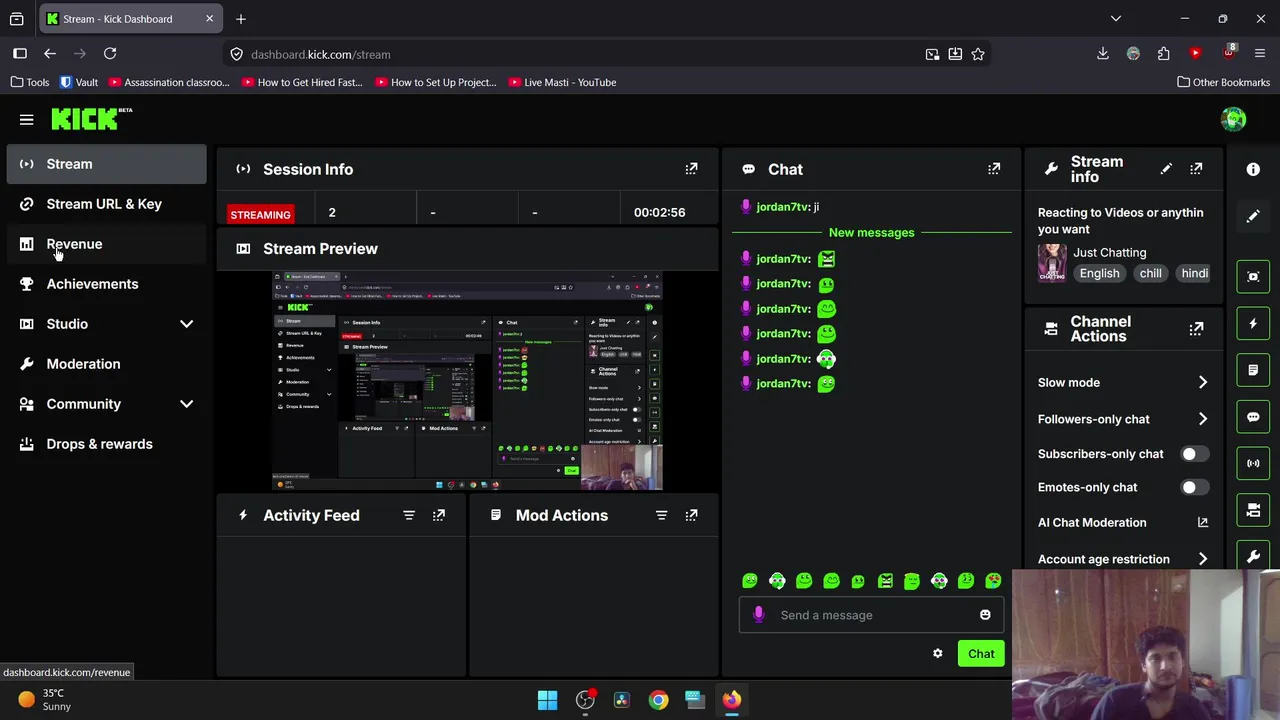Viewport: 1280px width, 720px height.
Task: Open the browser tab list dropdown arrow
Action: click(1116, 18)
